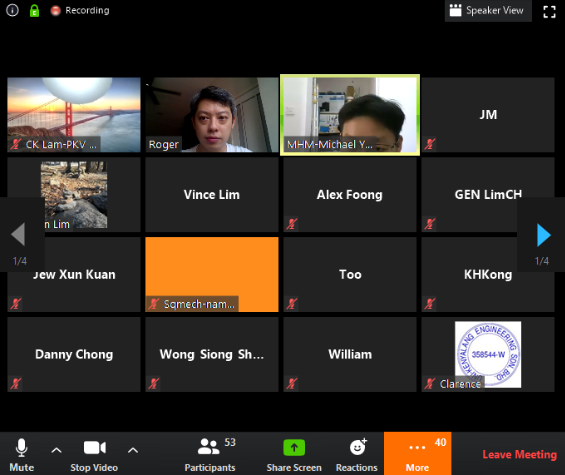Select the Alex Foong participant tile
The width and height of the screenshot is (565, 475).
(x=350, y=195)
